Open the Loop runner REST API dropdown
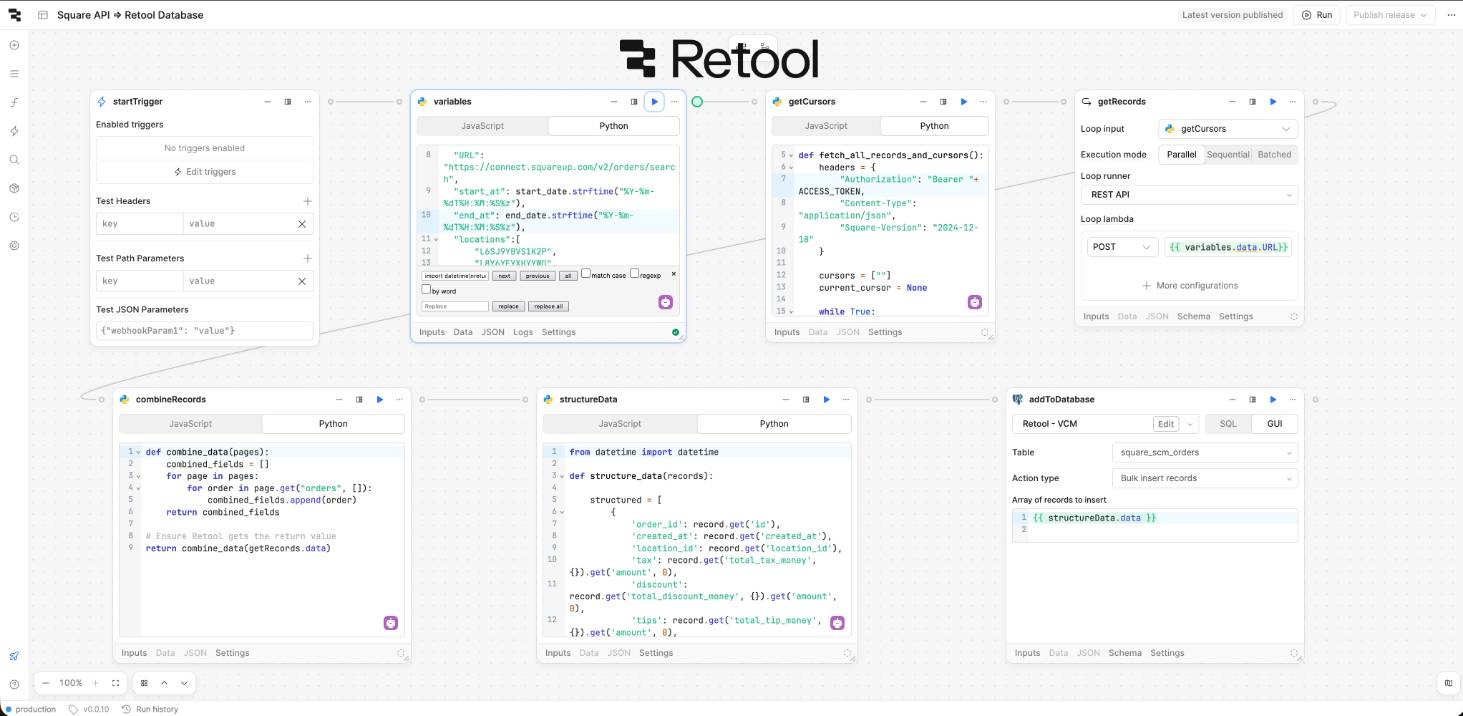 click(x=1190, y=195)
